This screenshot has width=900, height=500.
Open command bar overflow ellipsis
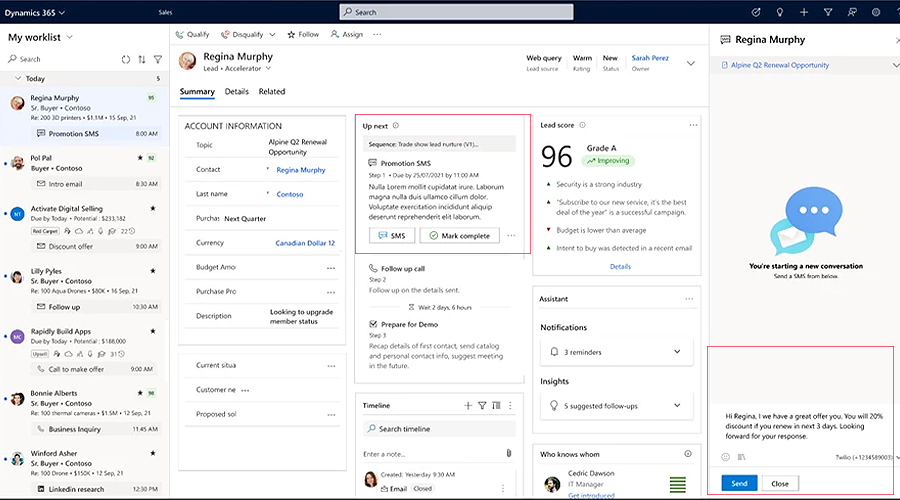[377, 34]
